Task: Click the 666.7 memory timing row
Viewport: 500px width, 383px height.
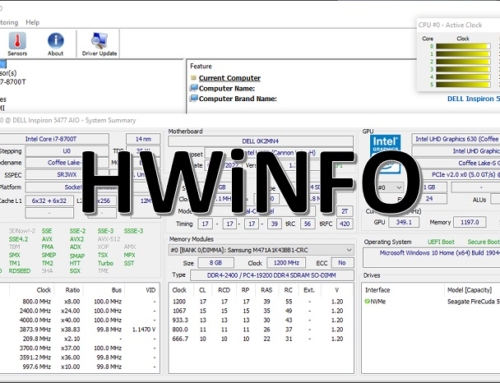Action: pyautogui.click(x=261, y=339)
